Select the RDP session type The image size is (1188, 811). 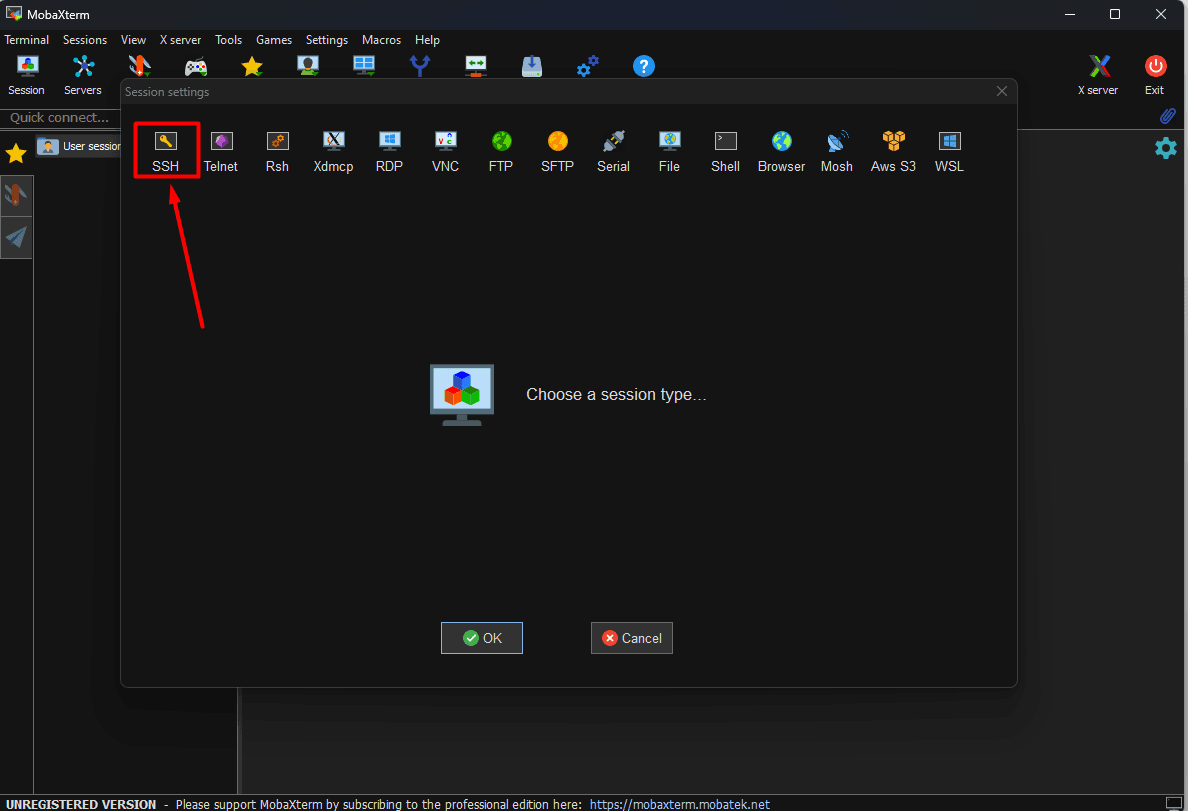tap(389, 151)
